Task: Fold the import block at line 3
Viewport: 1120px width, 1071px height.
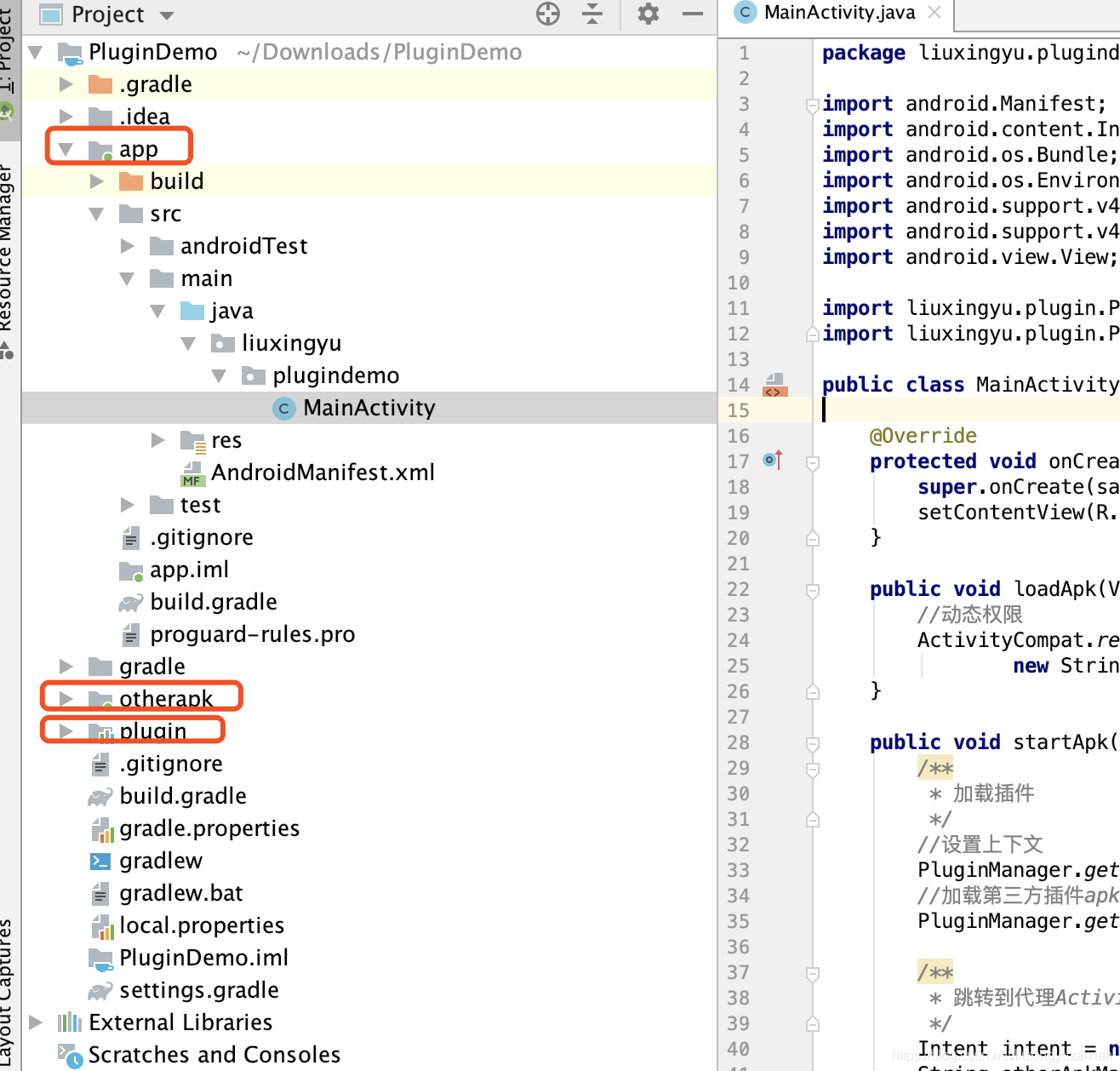Action: (x=812, y=106)
